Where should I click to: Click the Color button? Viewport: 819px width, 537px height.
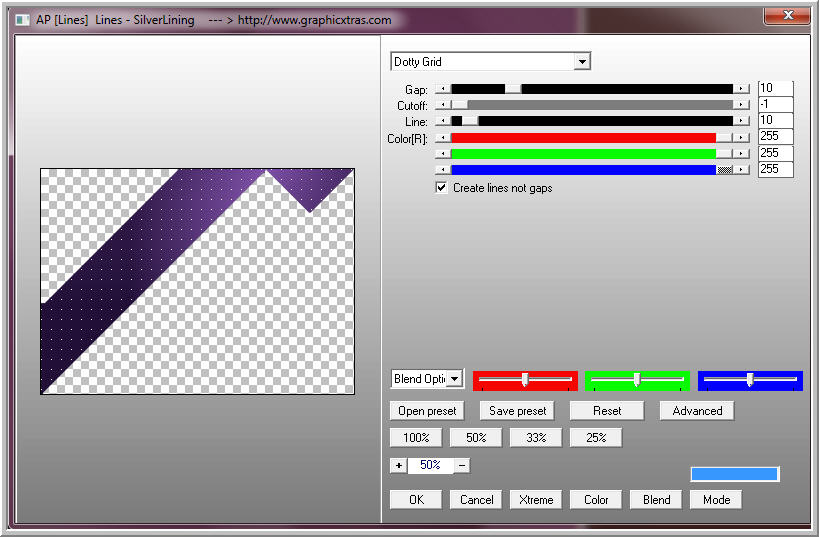pyautogui.click(x=596, y=500)
